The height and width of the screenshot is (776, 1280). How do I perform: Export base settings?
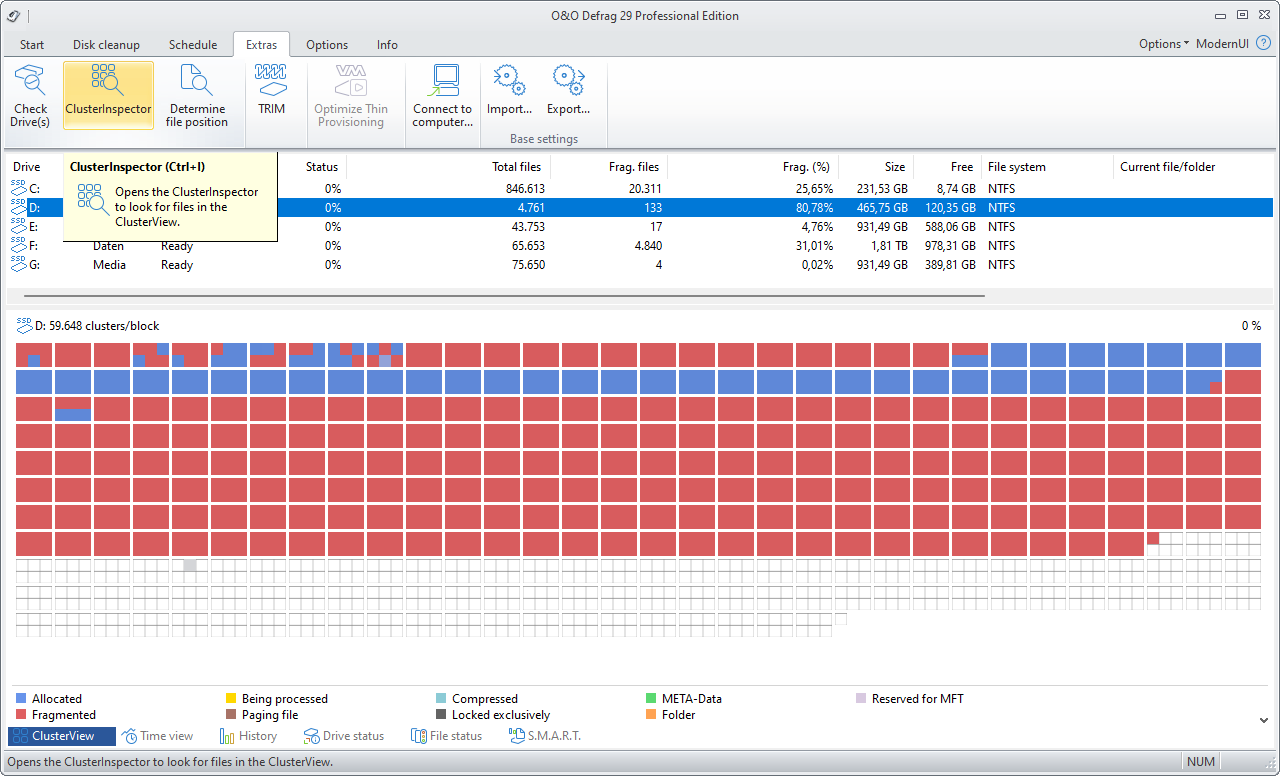pos(568,90)
